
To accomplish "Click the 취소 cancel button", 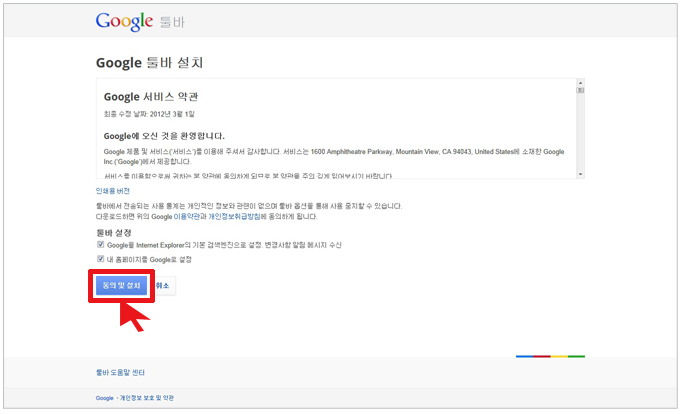I will (x=162, y=286).
